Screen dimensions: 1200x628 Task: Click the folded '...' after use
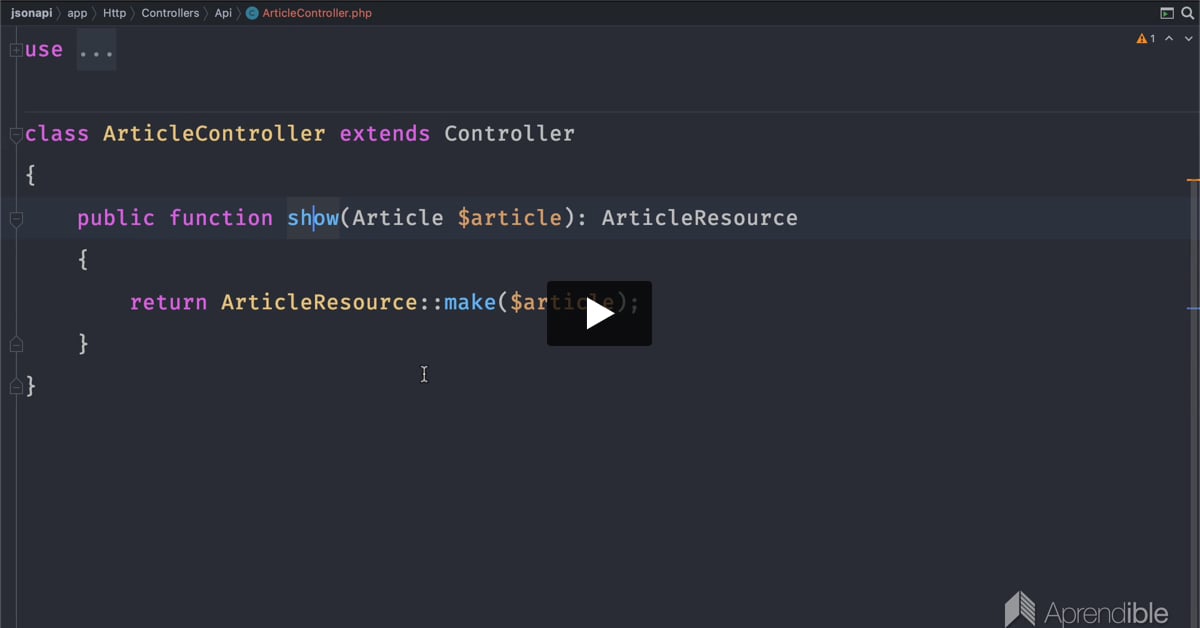[x=97, y=50]
